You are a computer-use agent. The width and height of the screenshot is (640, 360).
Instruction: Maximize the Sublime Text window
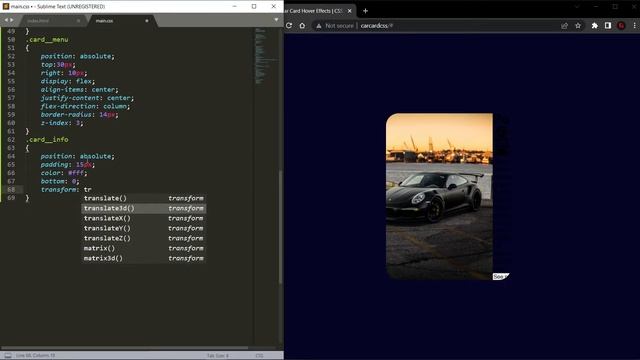tap(254, 7)
